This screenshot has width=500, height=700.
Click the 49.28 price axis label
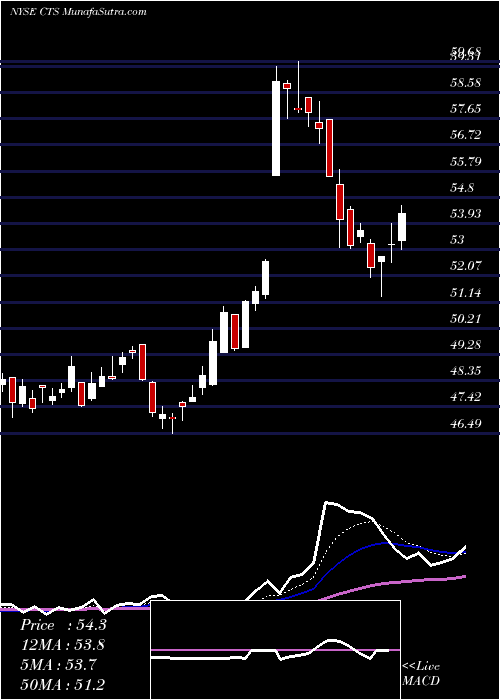coord(466,345)
